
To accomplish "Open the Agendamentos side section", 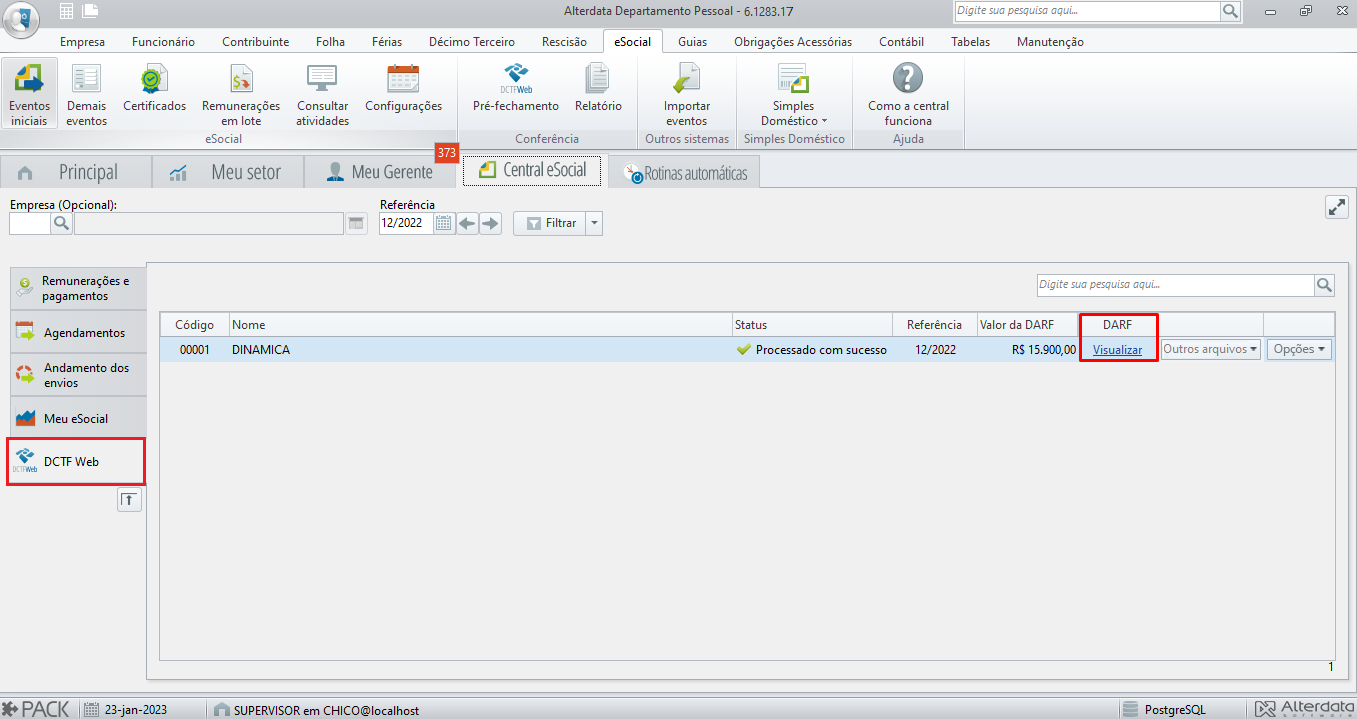I will pyautogui.click(x=76, y=333).
